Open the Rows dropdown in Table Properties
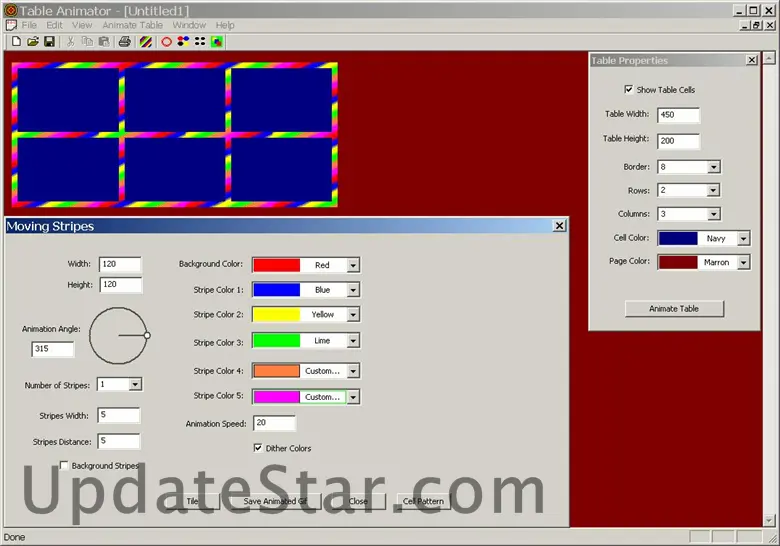780x546 pixels. point(712,191)
